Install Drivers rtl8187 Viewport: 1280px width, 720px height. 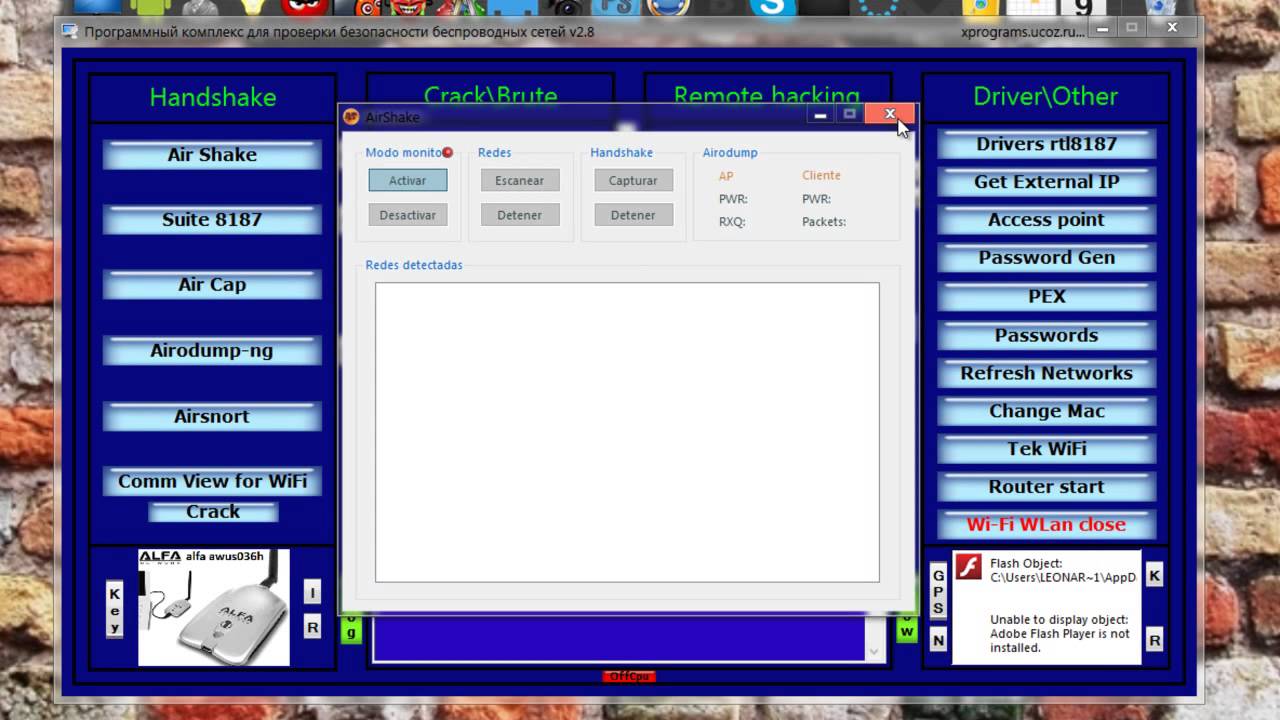[1046, 144]
